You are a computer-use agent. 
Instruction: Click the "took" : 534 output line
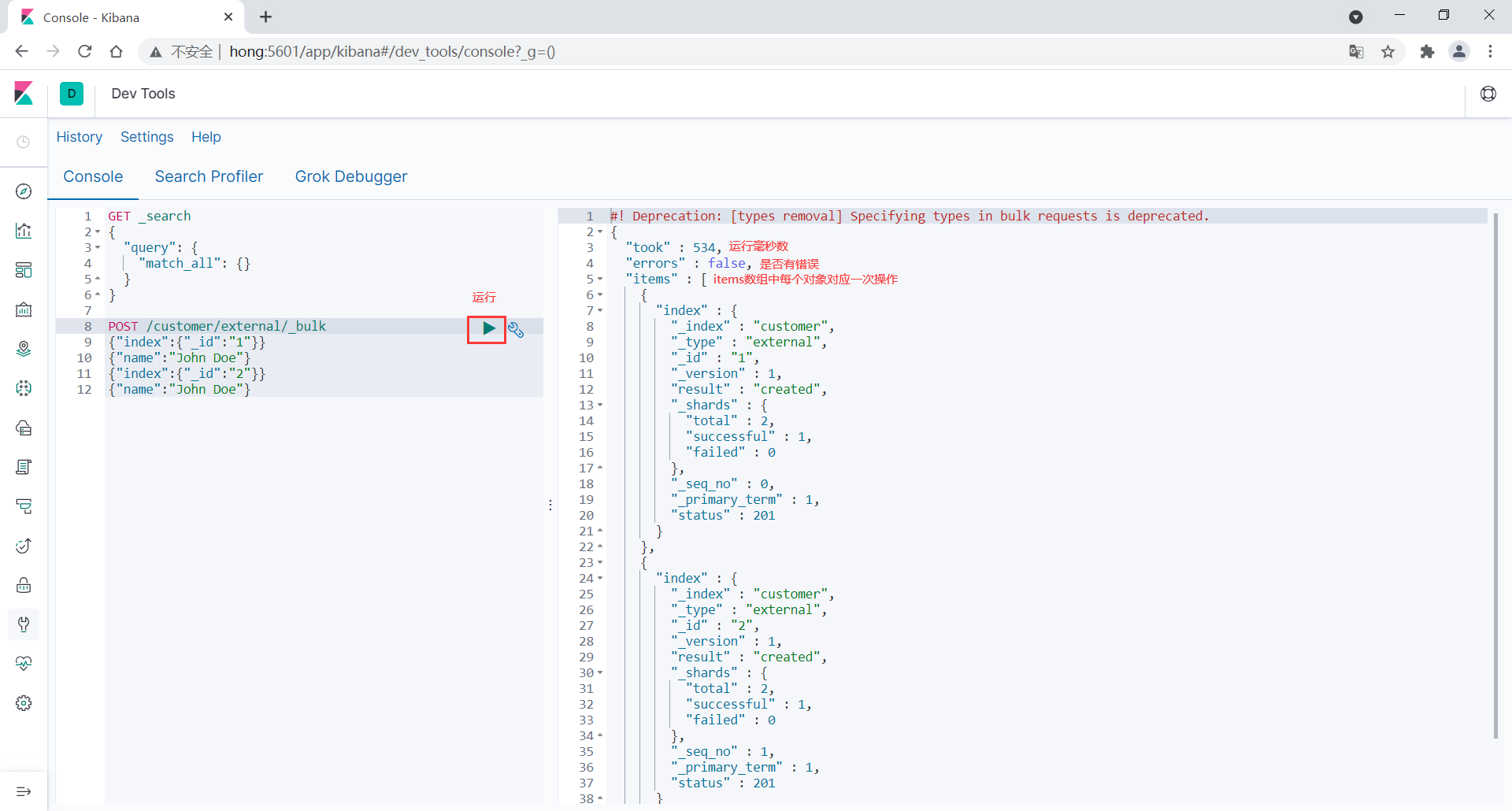pos(673,247)
